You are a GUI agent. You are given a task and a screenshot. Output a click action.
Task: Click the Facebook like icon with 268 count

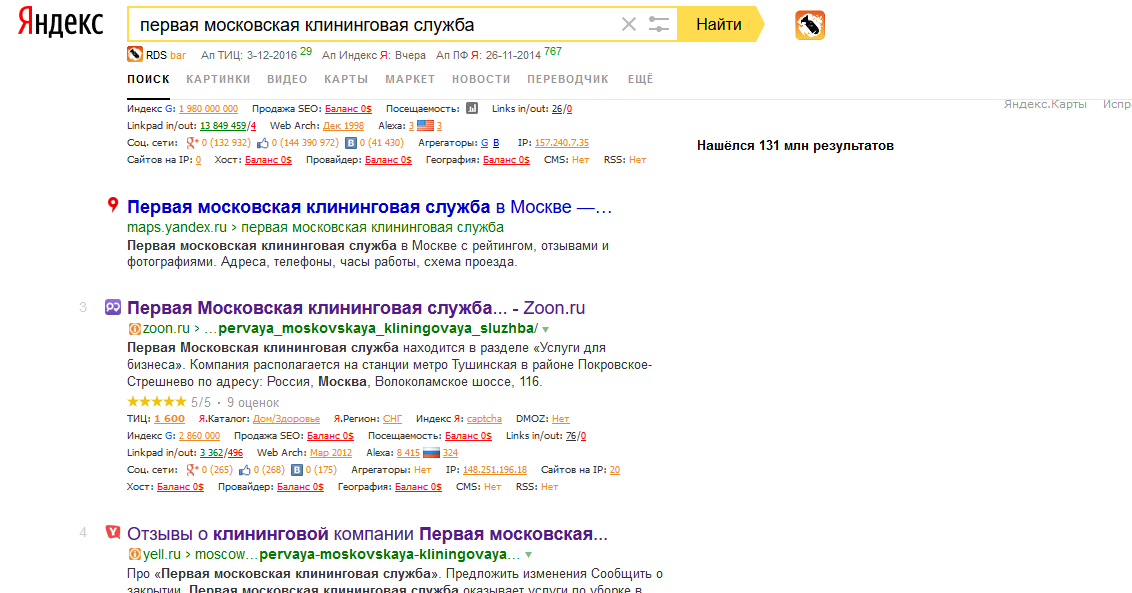point(245,470)
